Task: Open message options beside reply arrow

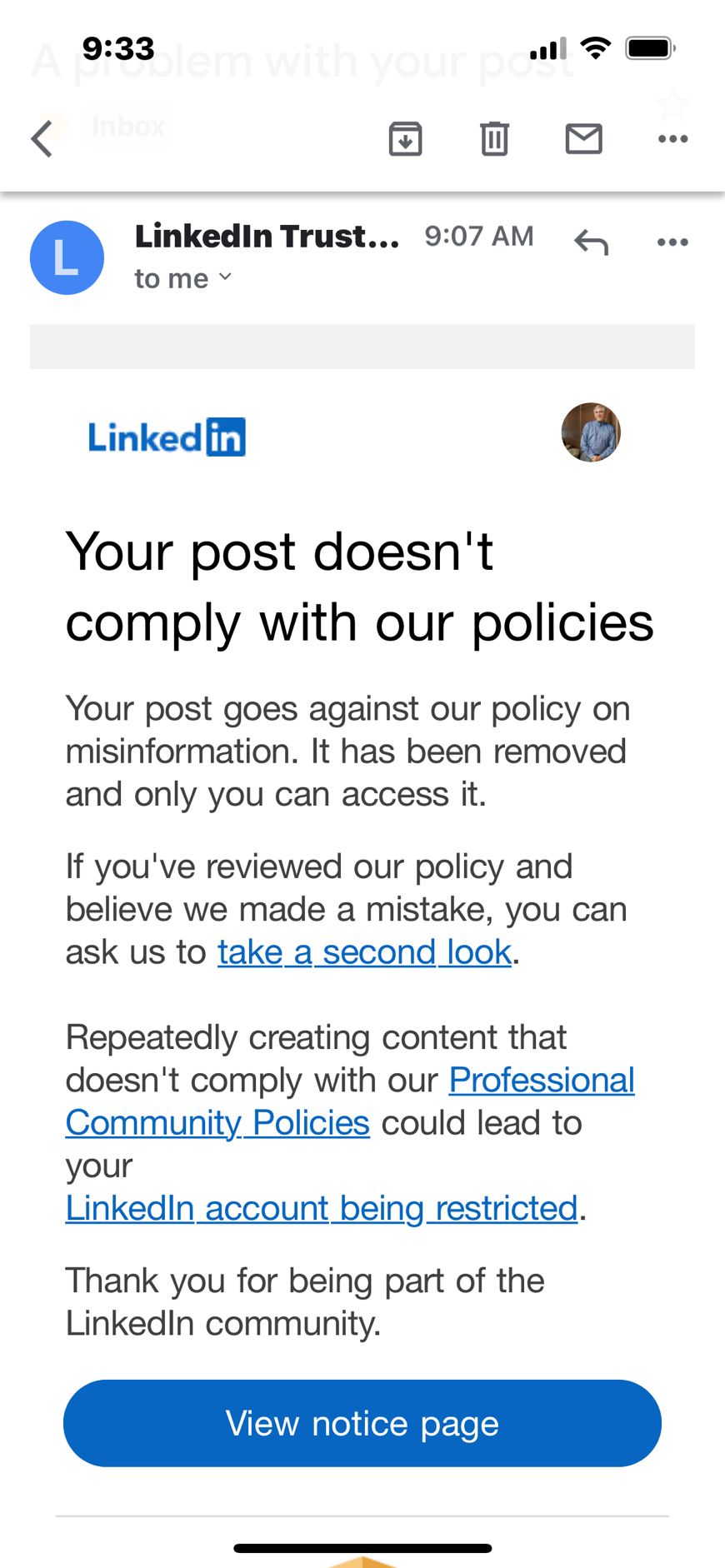Action: [672, 242]
